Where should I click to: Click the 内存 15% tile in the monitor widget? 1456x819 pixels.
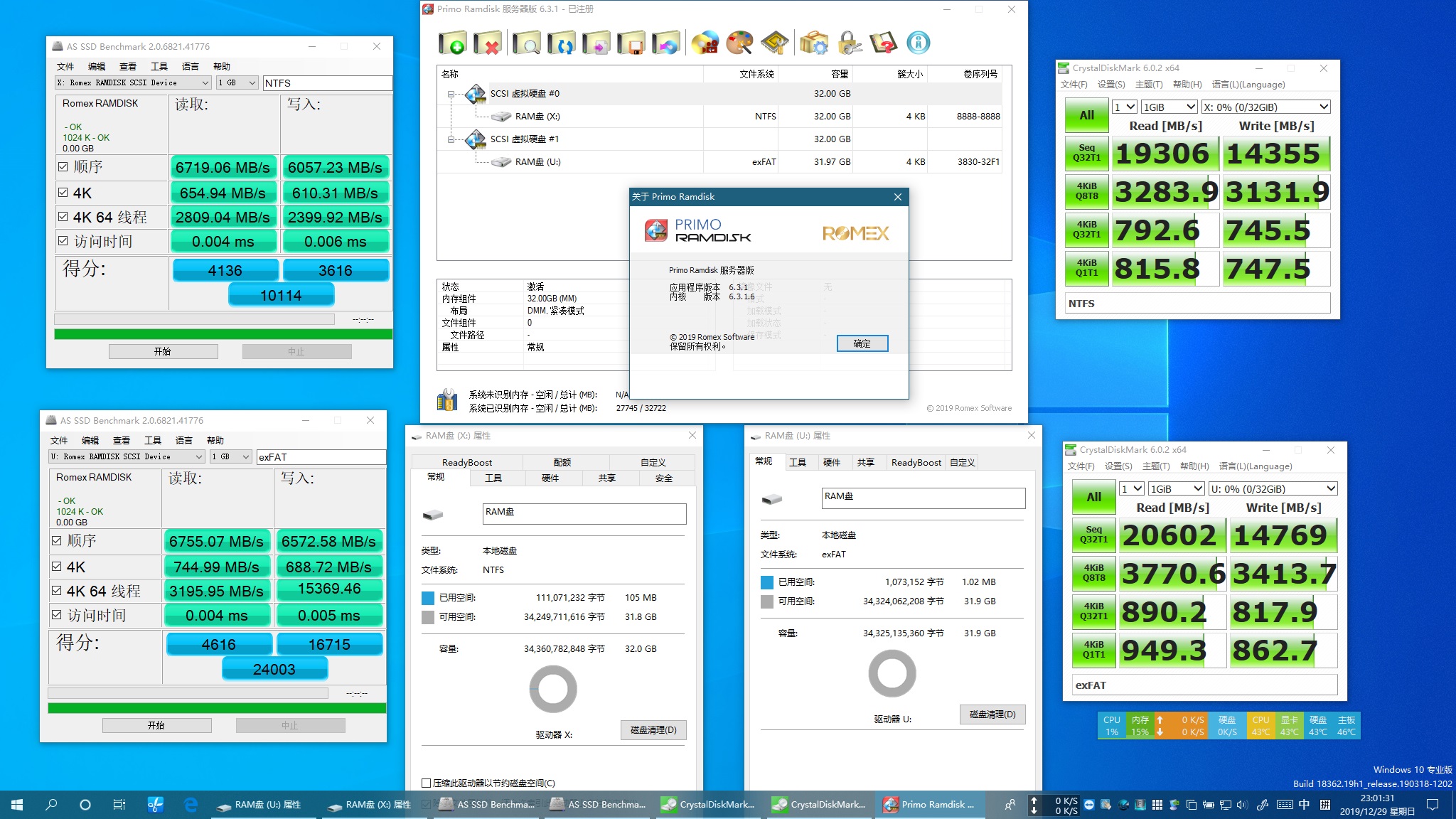tap(1140, 725)
